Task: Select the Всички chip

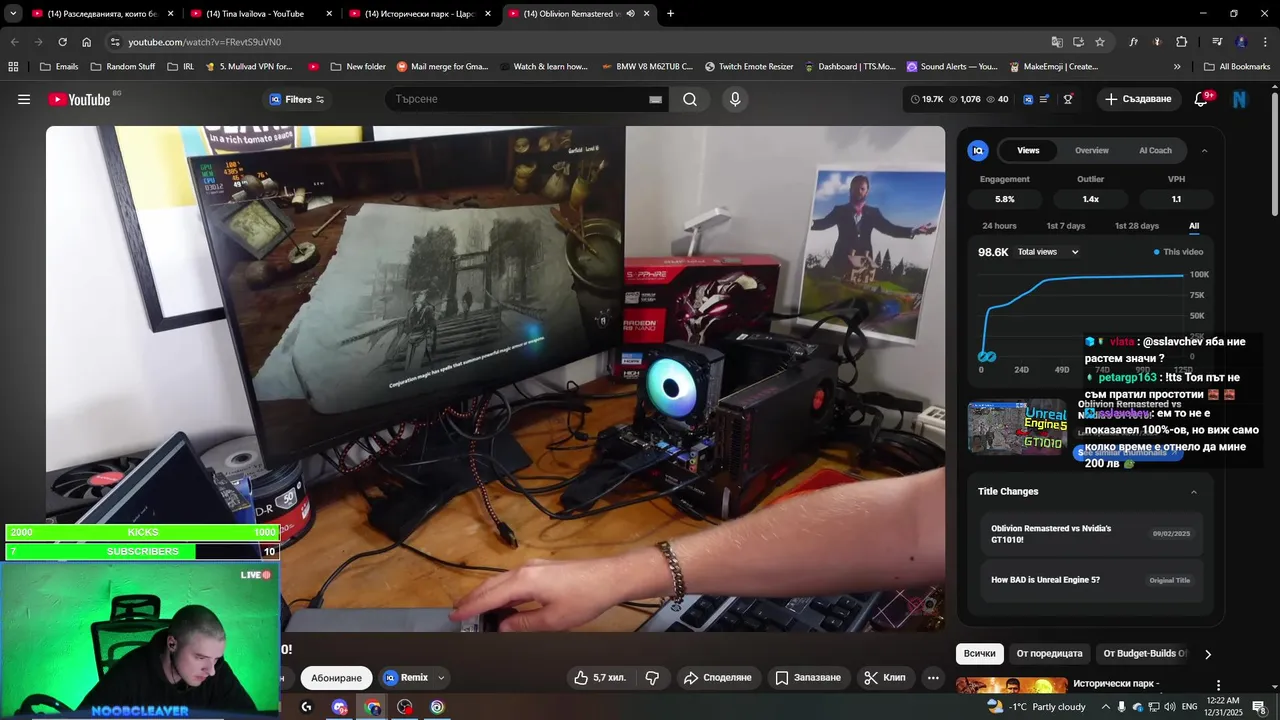Action: (x=979, y=654)
